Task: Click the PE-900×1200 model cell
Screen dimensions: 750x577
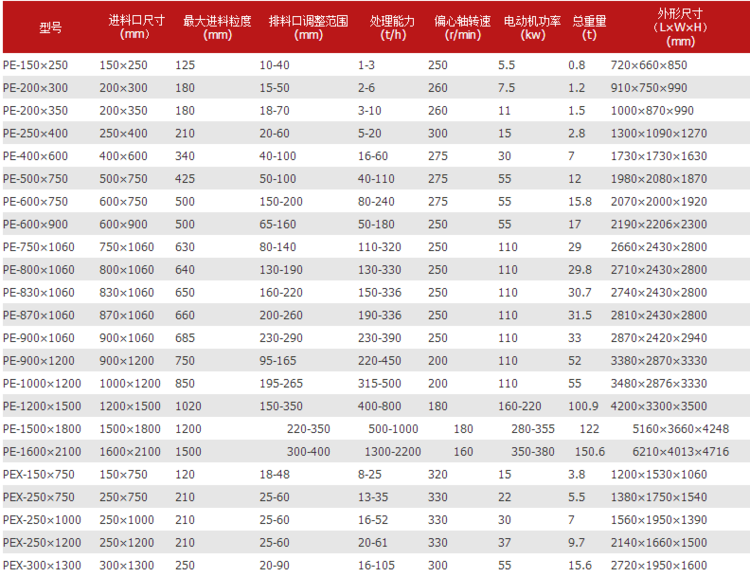Action: pyautogui.click(x=40, y=361)
